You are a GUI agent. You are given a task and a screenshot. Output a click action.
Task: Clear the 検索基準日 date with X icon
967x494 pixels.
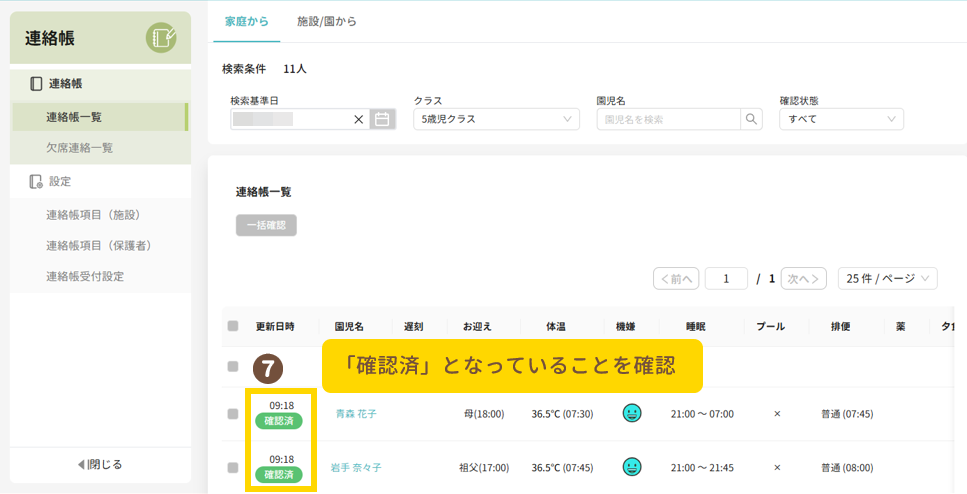[359, 119]
